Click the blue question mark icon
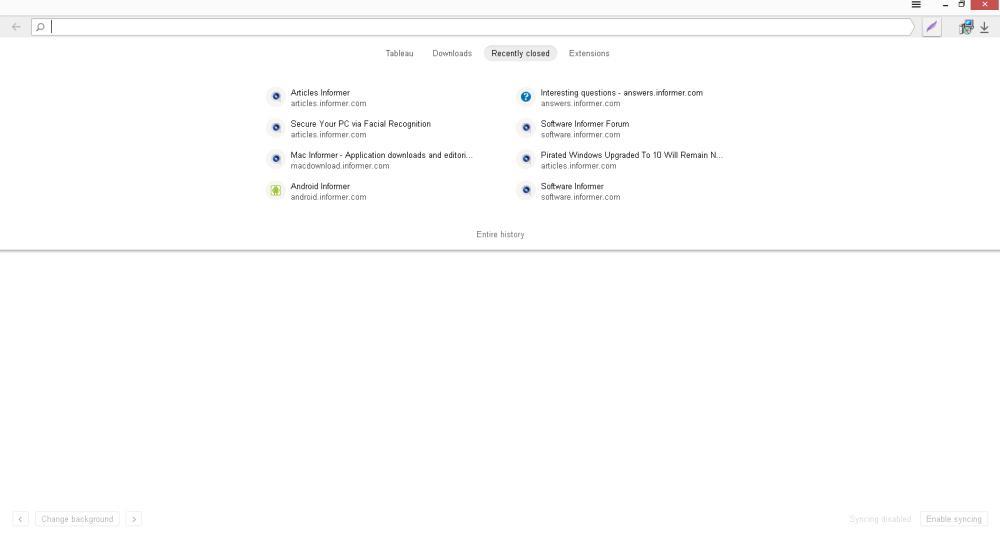 [526, 97]
